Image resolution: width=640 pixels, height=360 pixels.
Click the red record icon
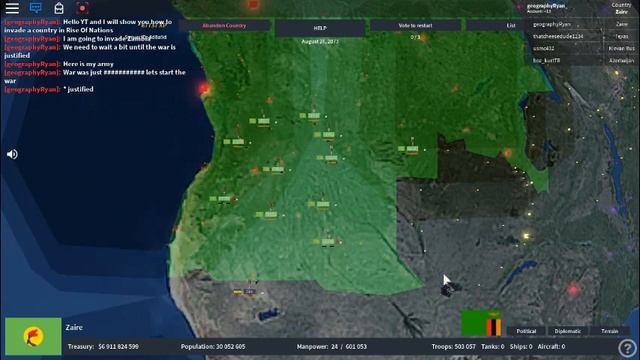point(82,8)
